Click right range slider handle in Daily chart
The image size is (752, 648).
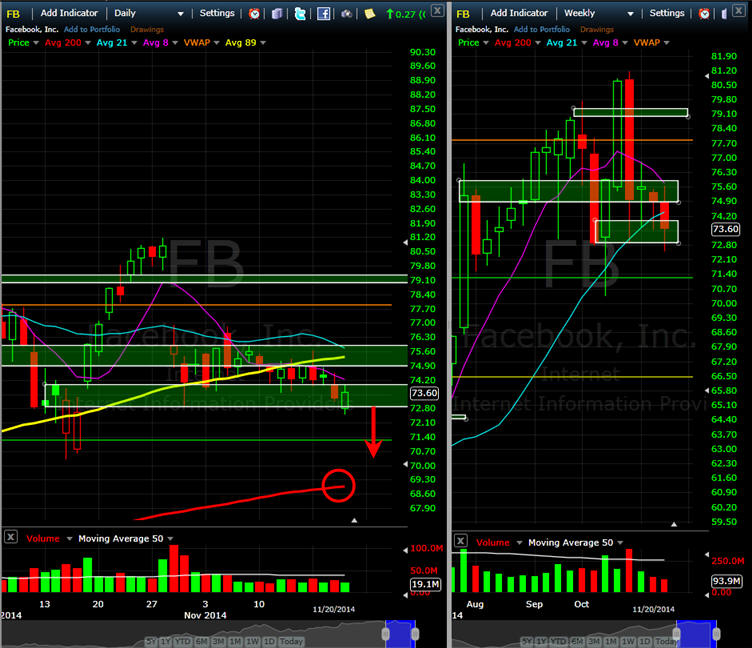click(415, 634)
